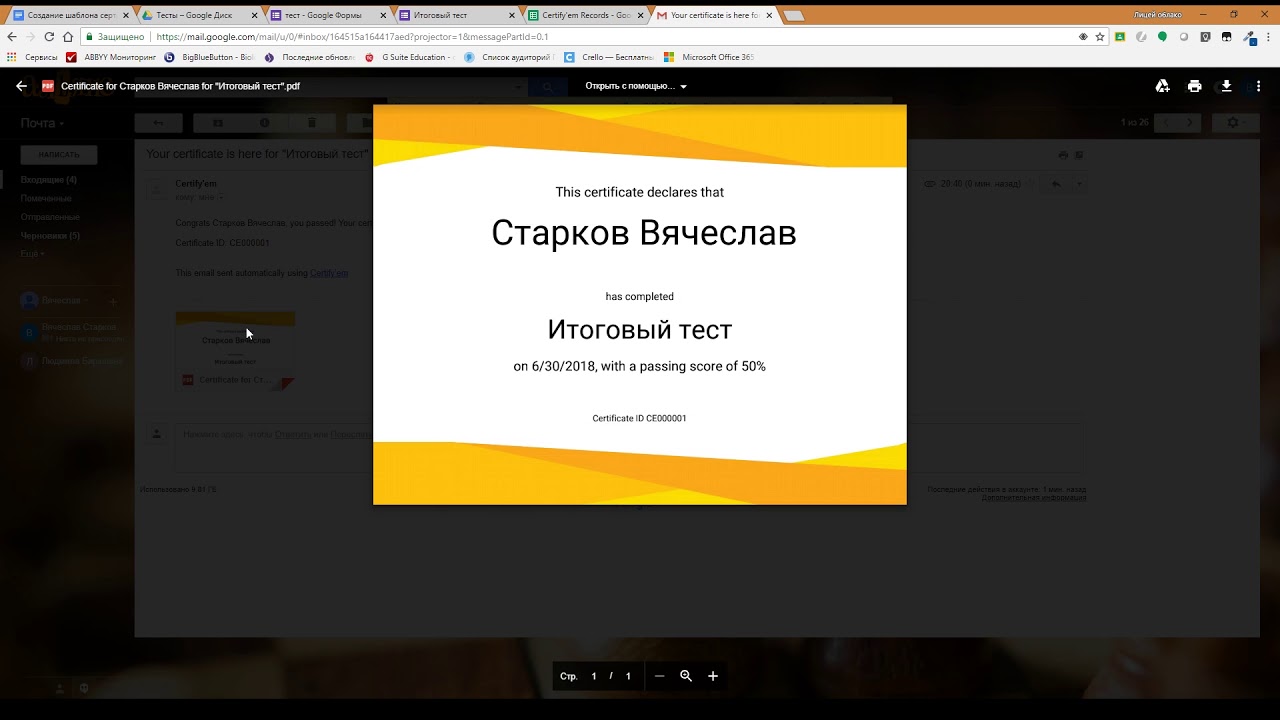Open the Chrome menu button

[1267, 36]
